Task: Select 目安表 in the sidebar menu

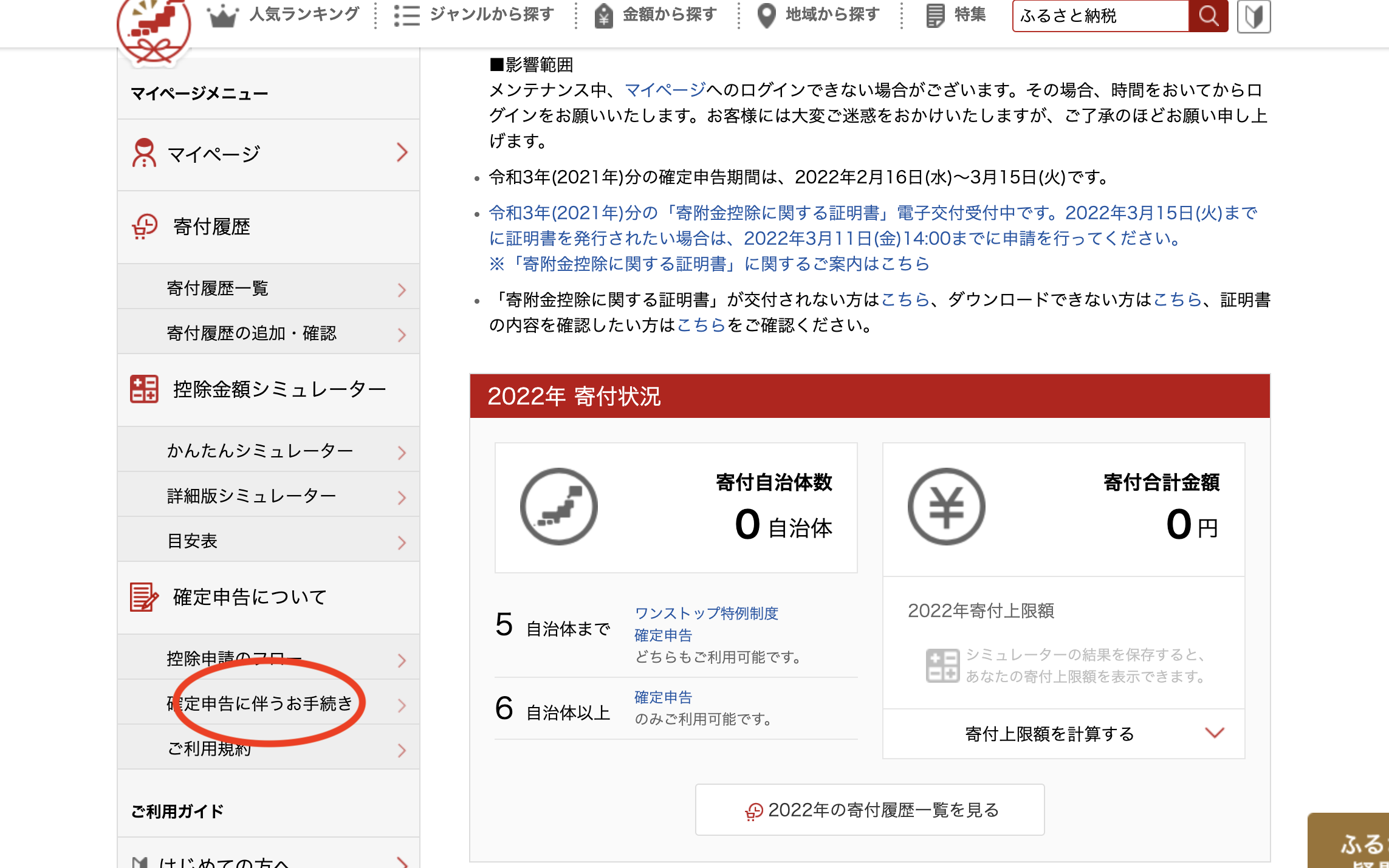Action: pos(192,541)
